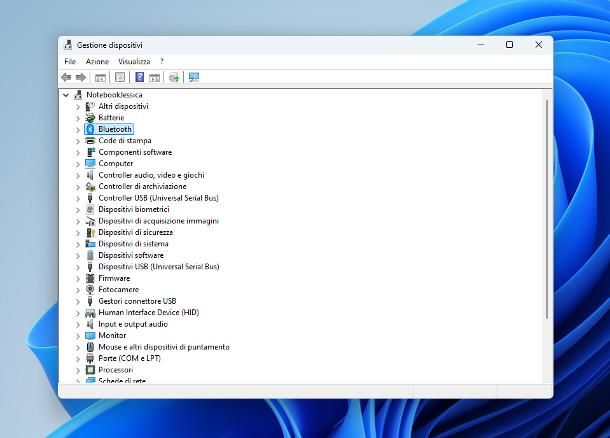Viewport: 610px width, 438px height.
Task: Minimize the Gestione dispositivi window
Action: click(481, 45)
